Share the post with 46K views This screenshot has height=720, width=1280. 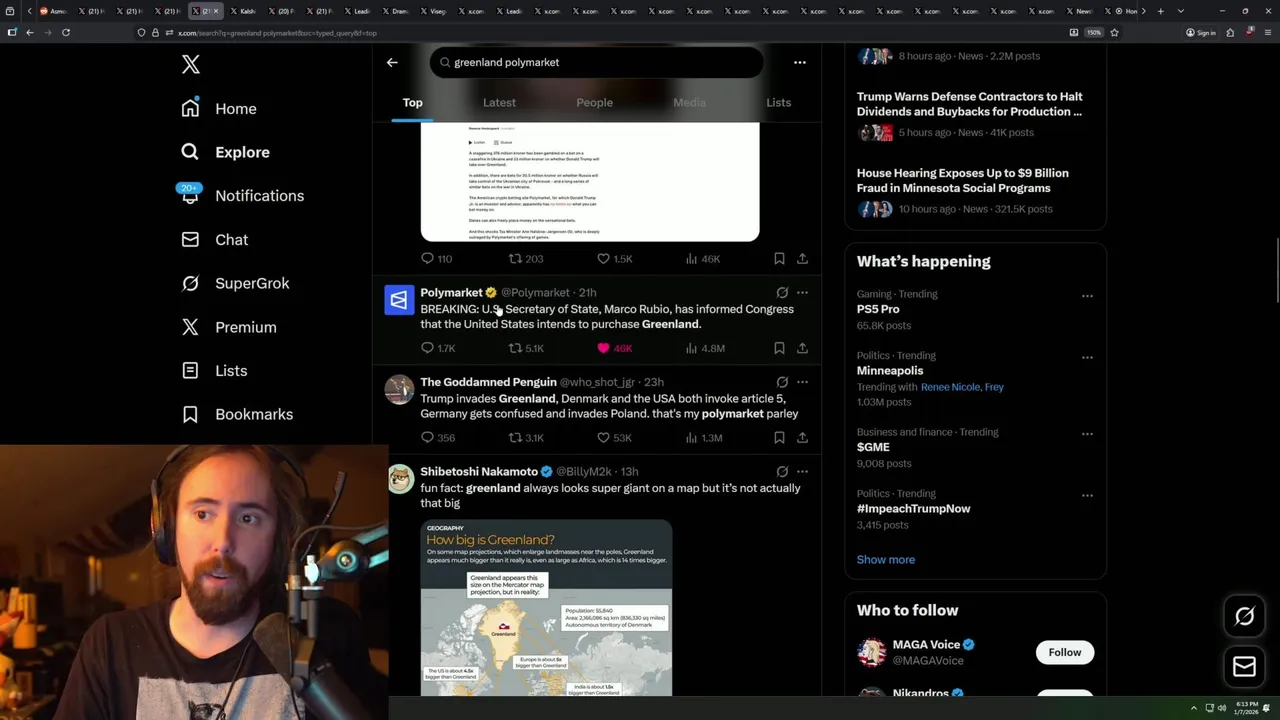tap(802, 259)
